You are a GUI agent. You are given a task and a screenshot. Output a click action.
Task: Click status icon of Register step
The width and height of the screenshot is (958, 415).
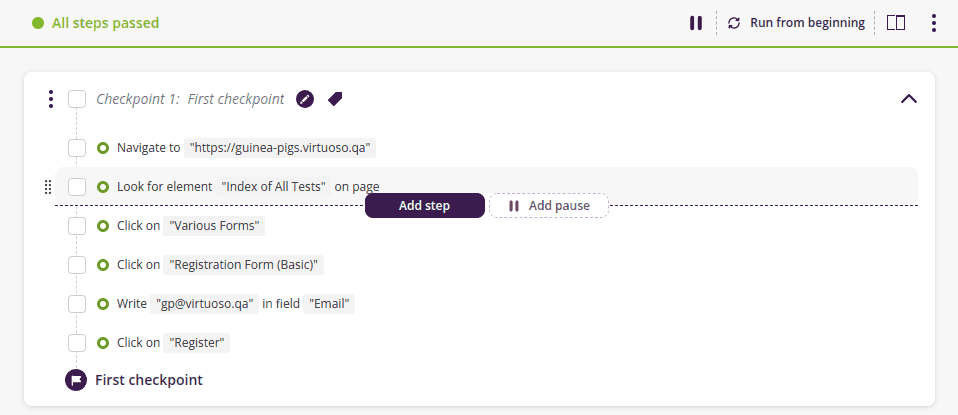103,343
